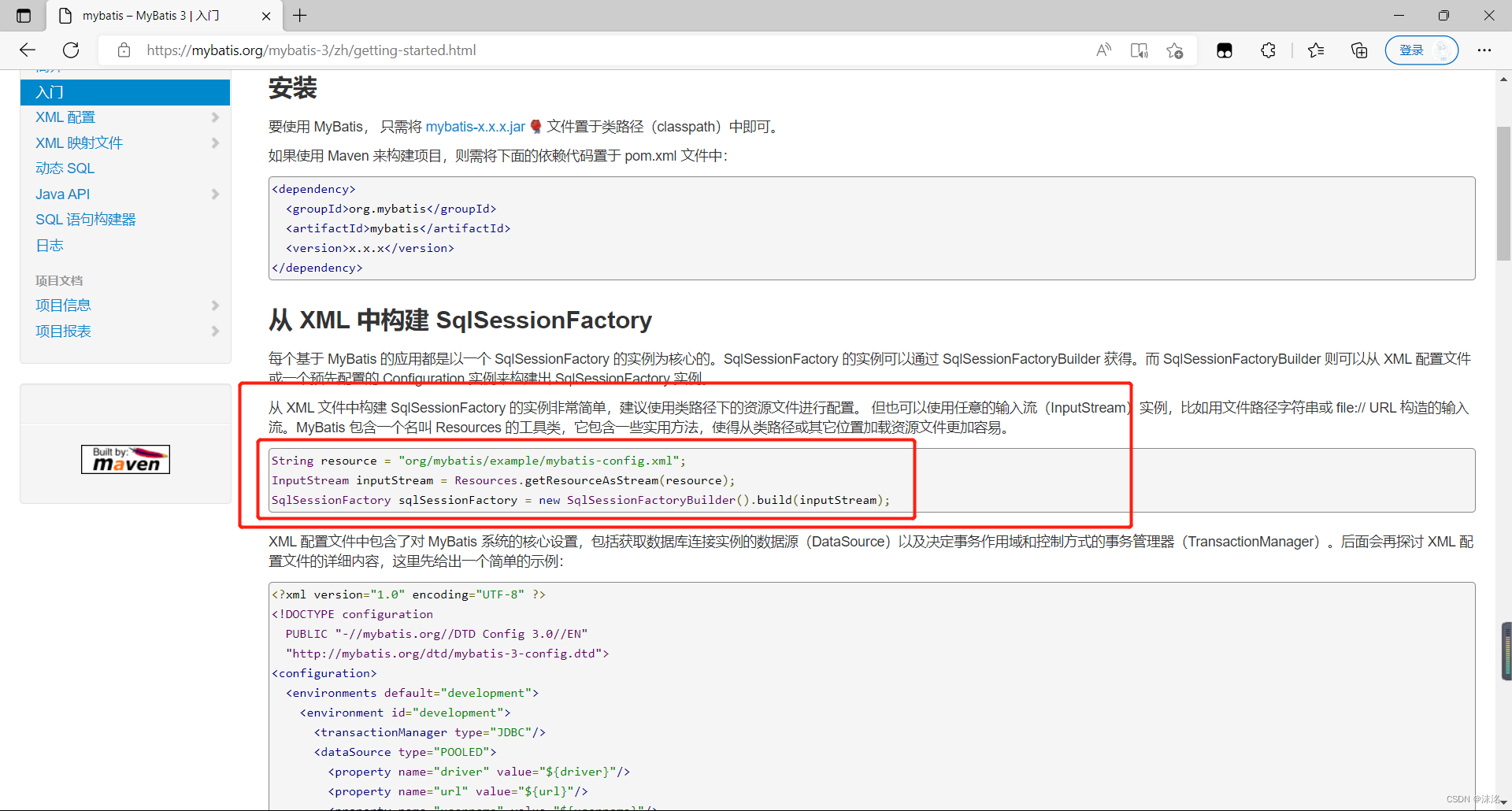Screen dimensions: 1512x811
Task: Click the dataSource type="POOLED" line
Action: [x=405, y=752]
